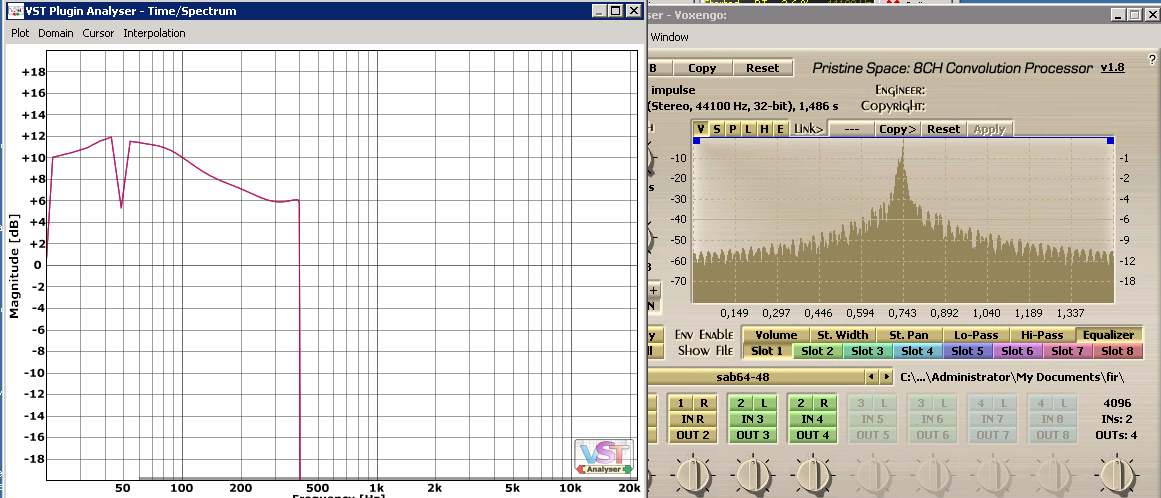The width and height of the screenshot is (1161, 498).
Task: Click the left blue envelope handle
Action: 696,142
